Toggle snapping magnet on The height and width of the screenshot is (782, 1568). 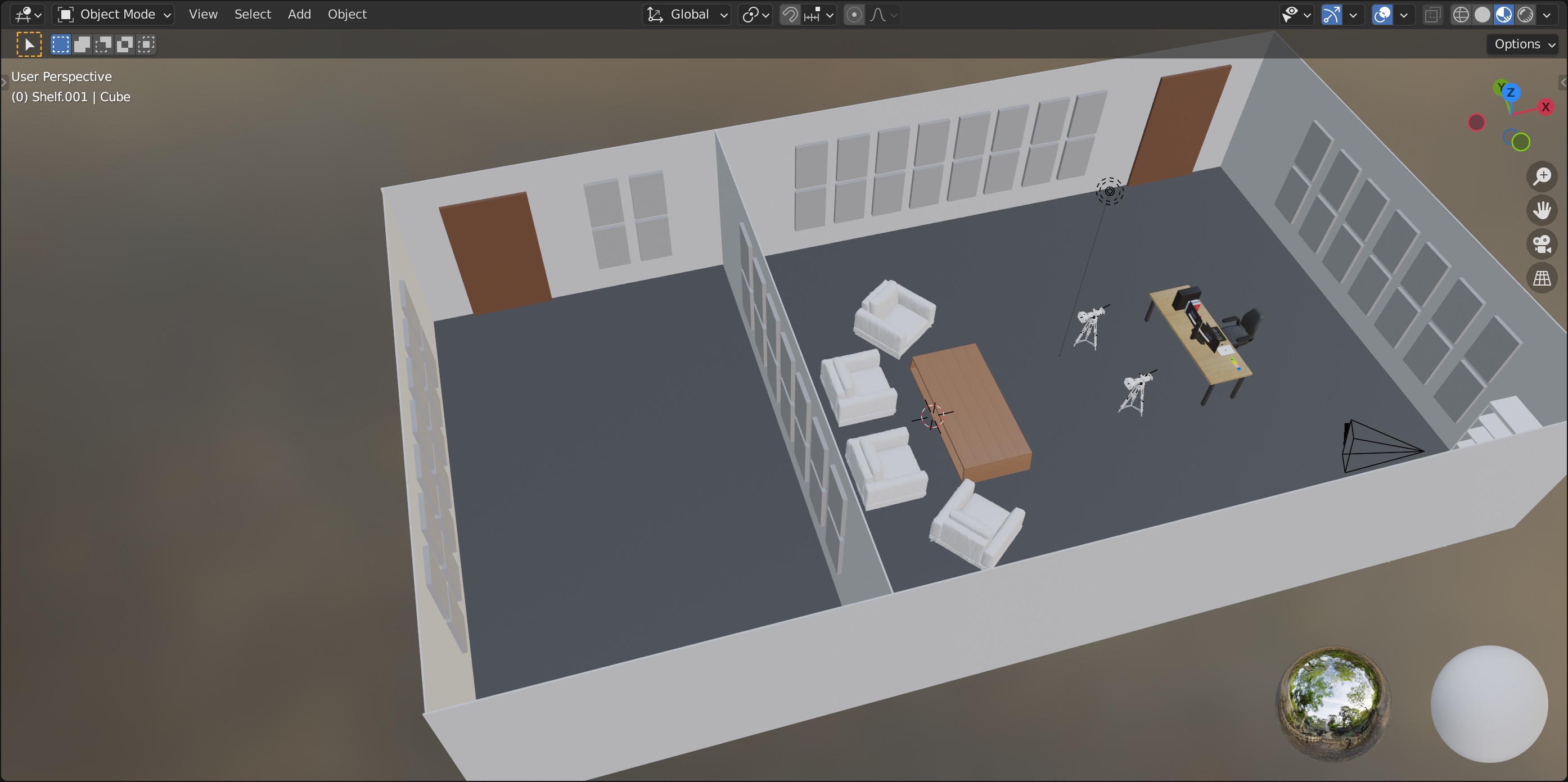790,15
